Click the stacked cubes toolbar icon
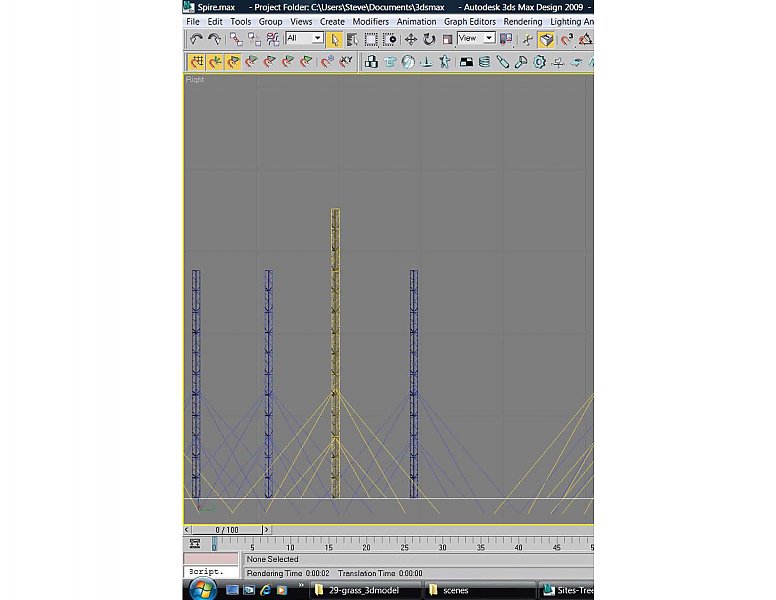 click(x=371, y=62)
